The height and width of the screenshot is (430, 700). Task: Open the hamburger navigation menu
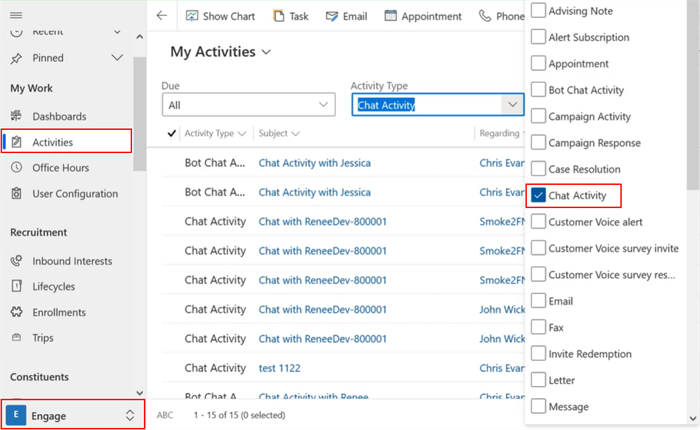(x=16, y=16)
